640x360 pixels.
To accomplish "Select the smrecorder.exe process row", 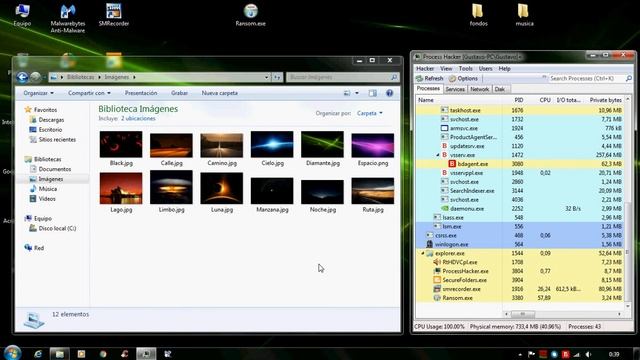I will pyautogui.click(x=519, y=289).
